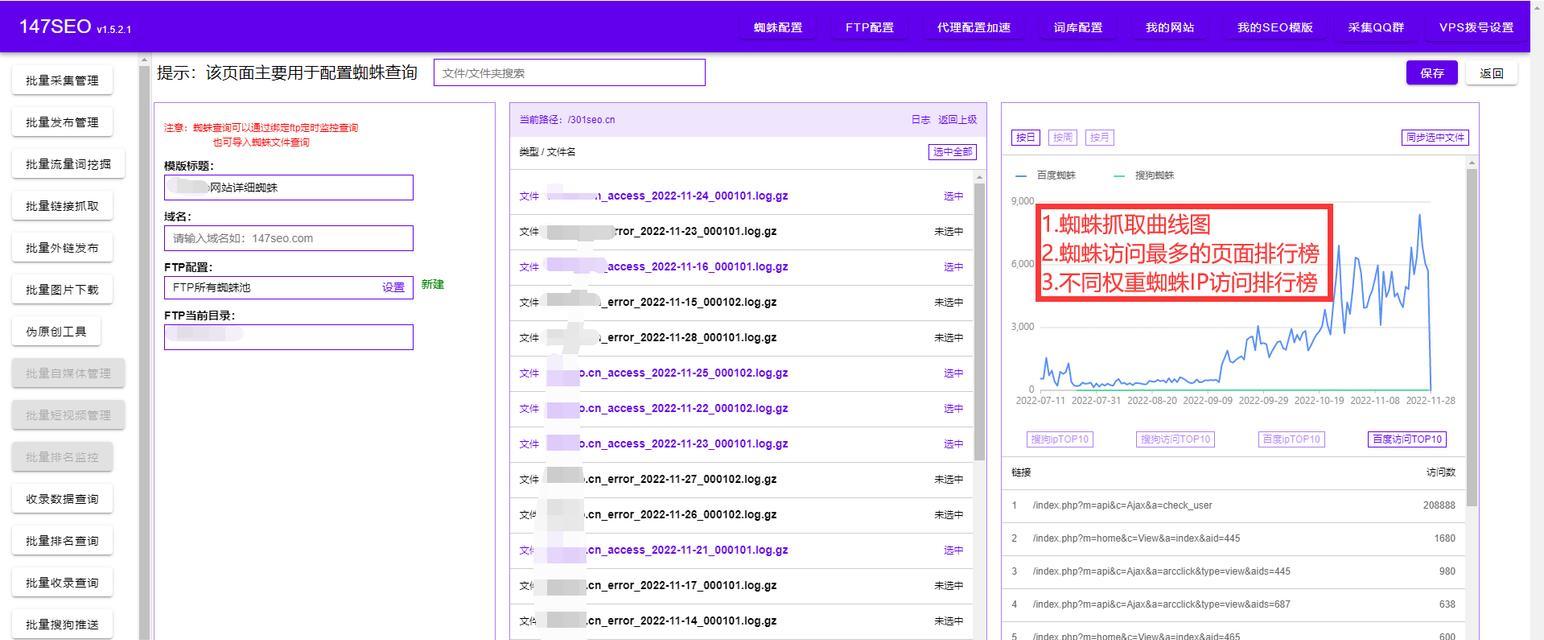Click 设置 in the FTP配置 field

pyautogui.click(x=393, y=288)
